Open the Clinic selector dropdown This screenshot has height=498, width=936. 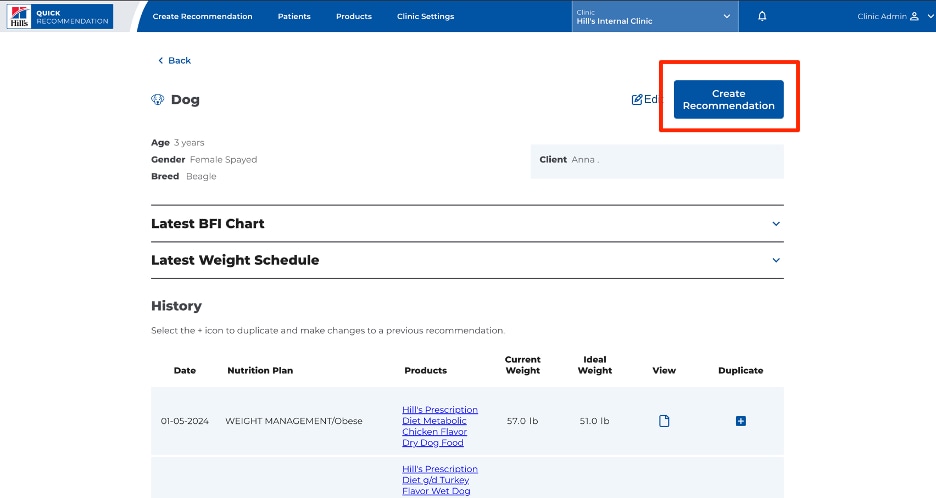pyautogui.click(x=655, y=16)
